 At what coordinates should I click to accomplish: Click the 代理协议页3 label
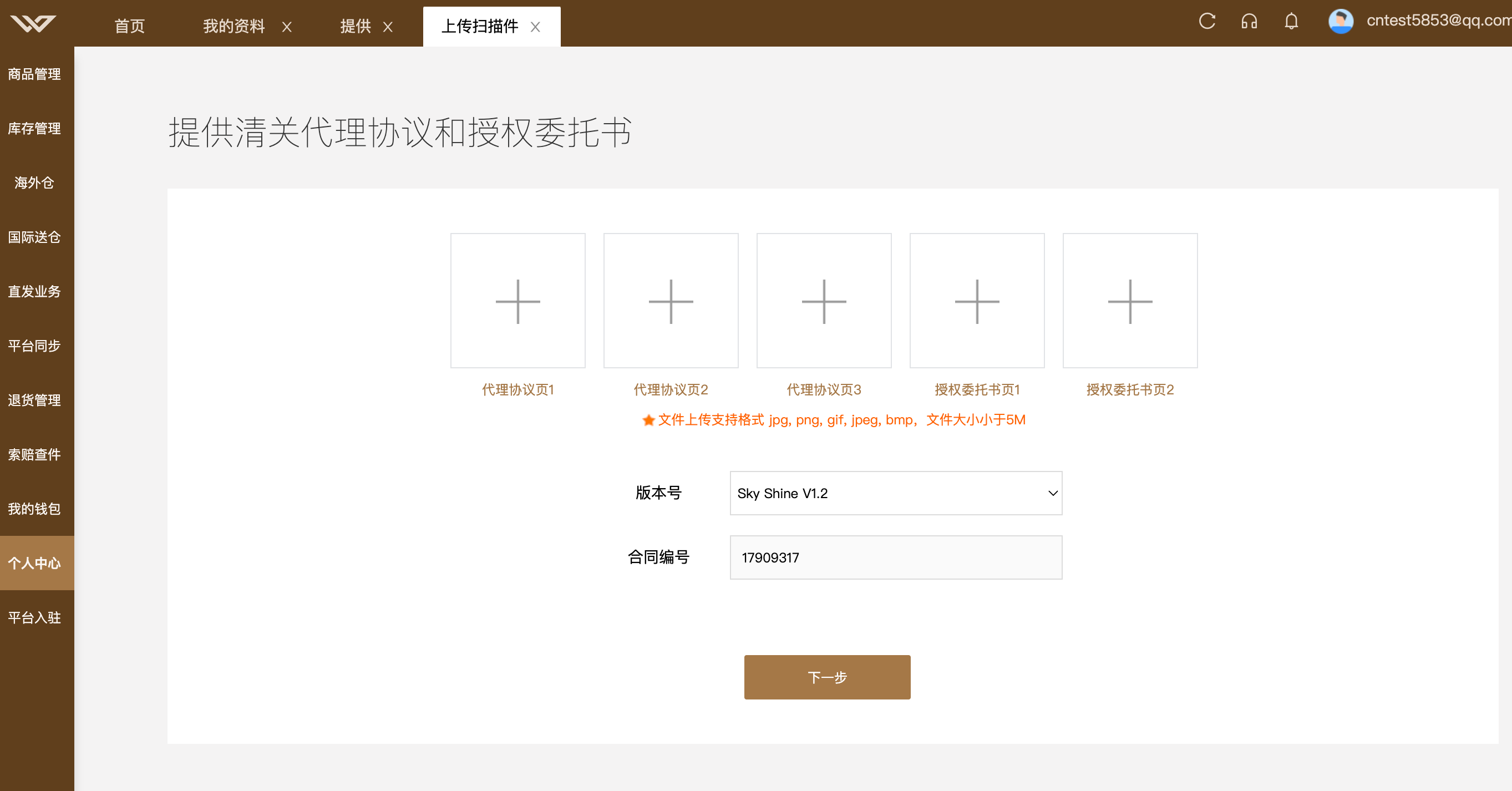point(824,389)
